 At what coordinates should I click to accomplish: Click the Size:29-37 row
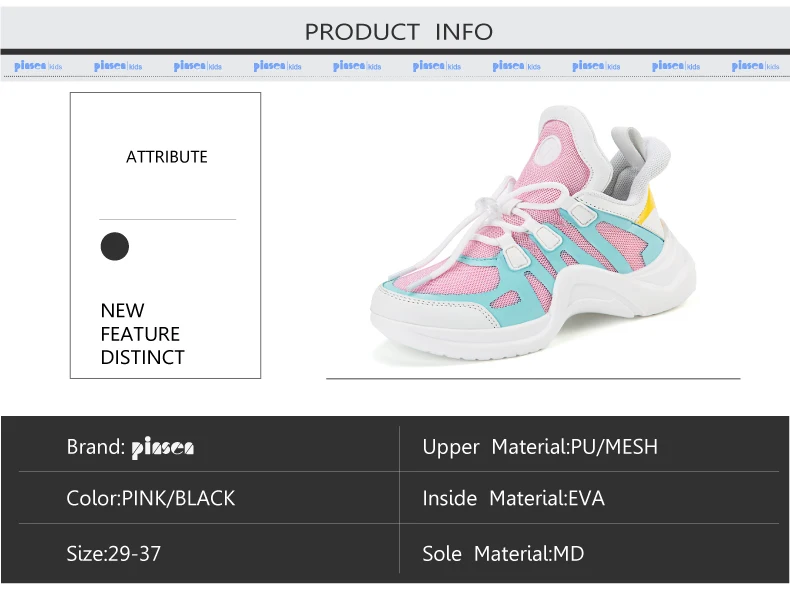pyautogui.click(x=209, y=553)
